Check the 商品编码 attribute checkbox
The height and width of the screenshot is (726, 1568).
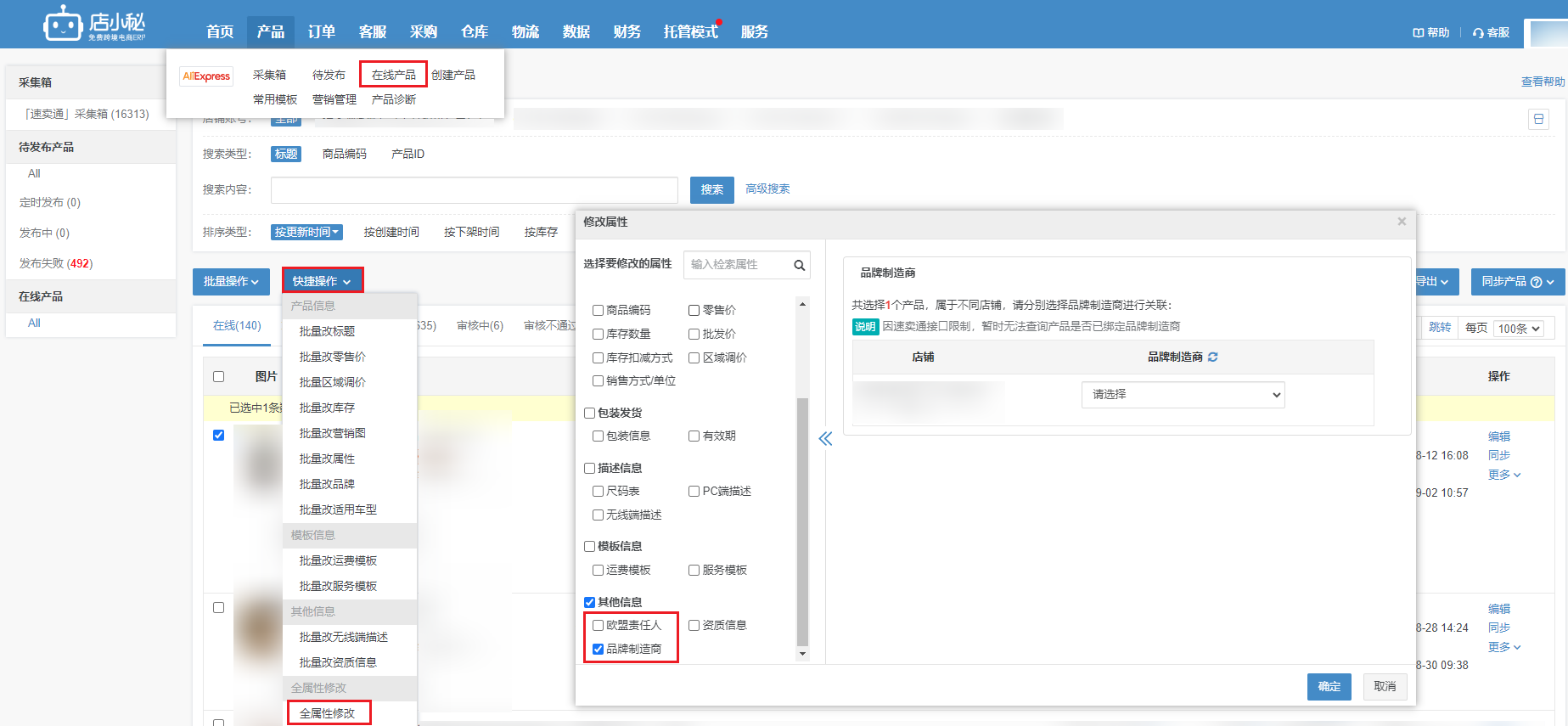coord(598,311)
